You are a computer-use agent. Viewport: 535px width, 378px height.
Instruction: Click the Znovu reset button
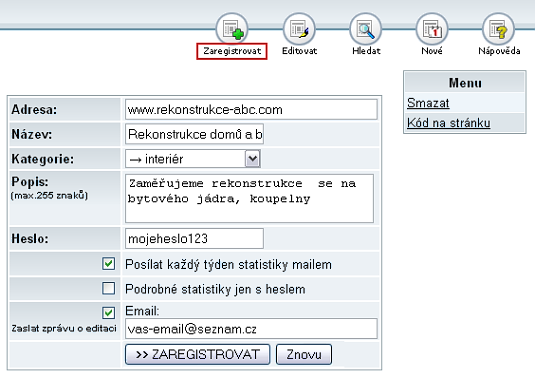click(x=304, y=354)
